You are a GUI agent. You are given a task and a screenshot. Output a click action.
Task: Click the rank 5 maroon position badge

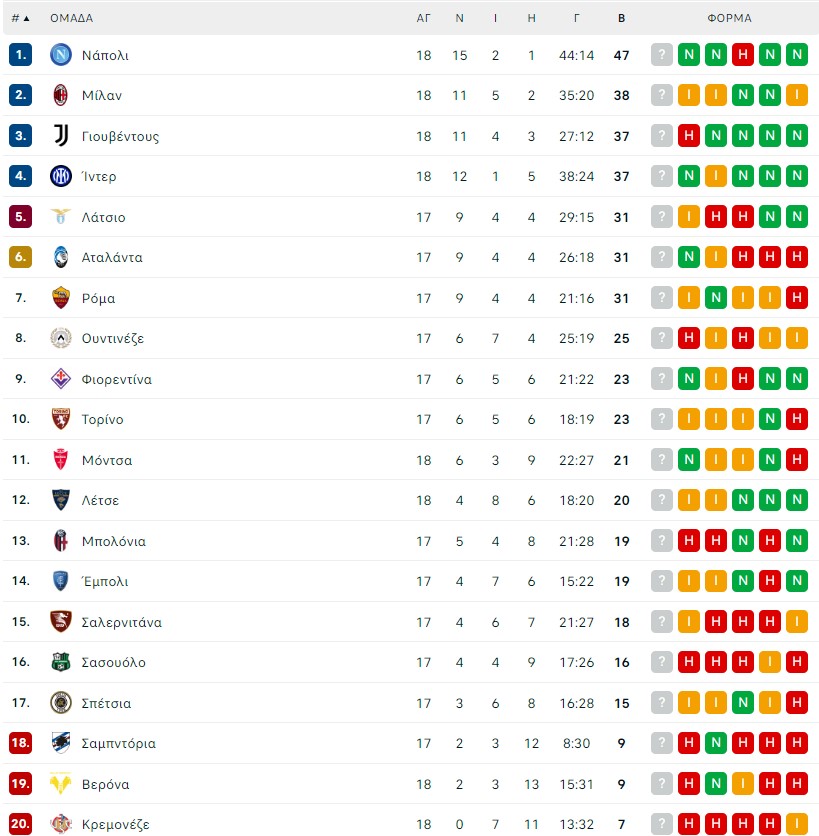point(20,216)
